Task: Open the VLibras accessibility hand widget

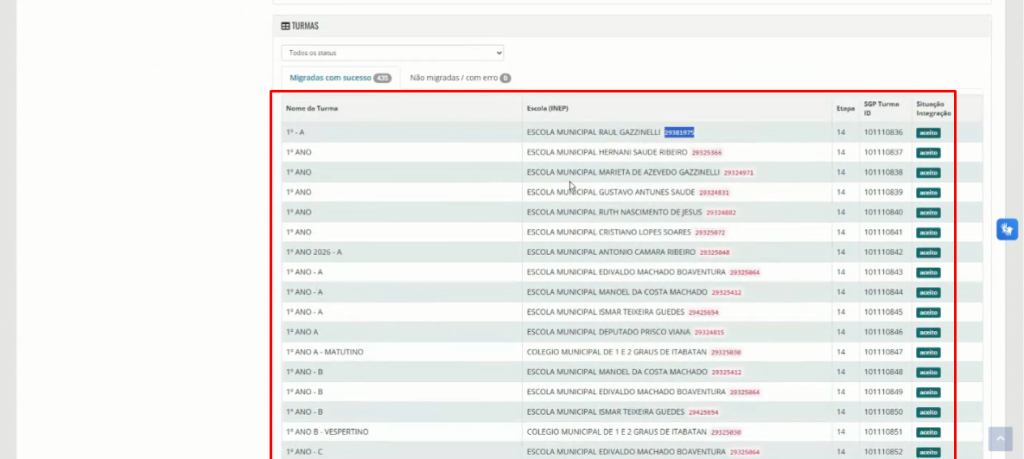Action: 1007,229
